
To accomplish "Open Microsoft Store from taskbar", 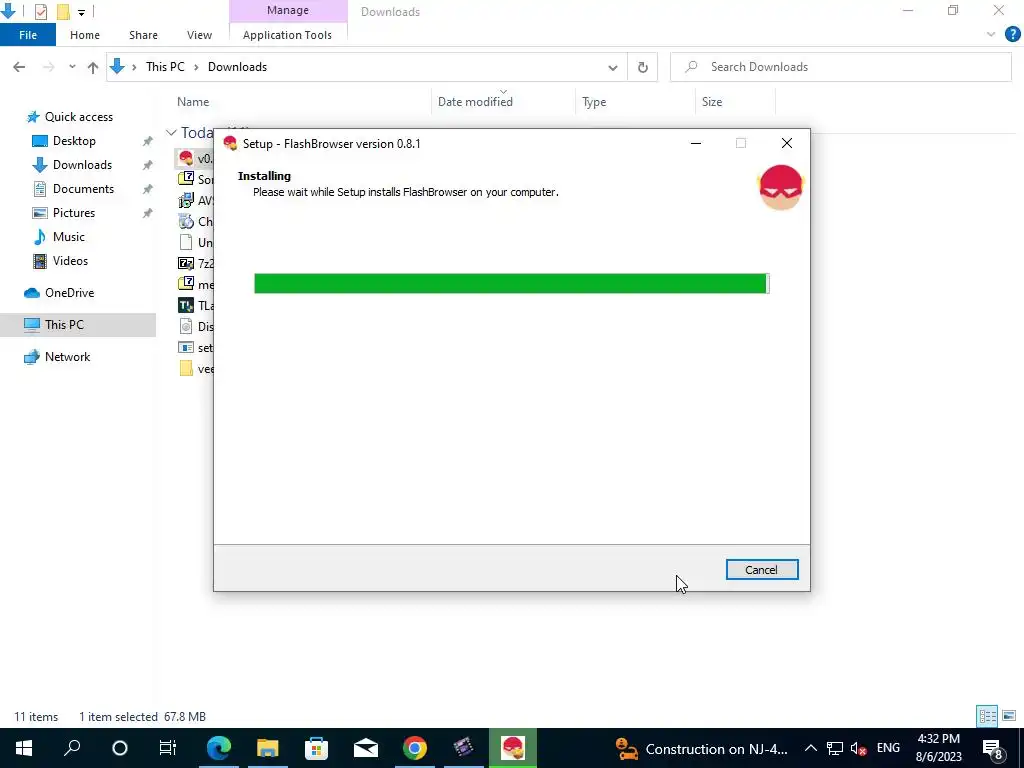I will (316, 748).
